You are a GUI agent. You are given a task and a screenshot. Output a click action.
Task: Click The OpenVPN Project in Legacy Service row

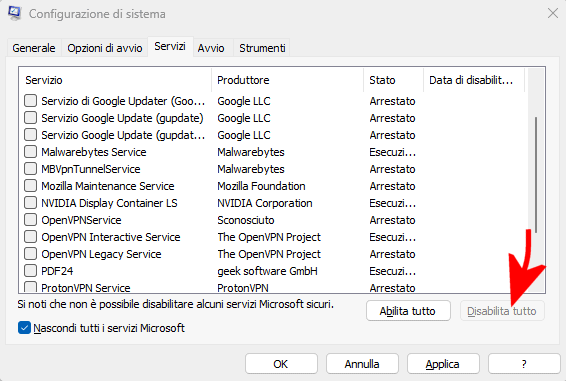[x=269, y=254]
